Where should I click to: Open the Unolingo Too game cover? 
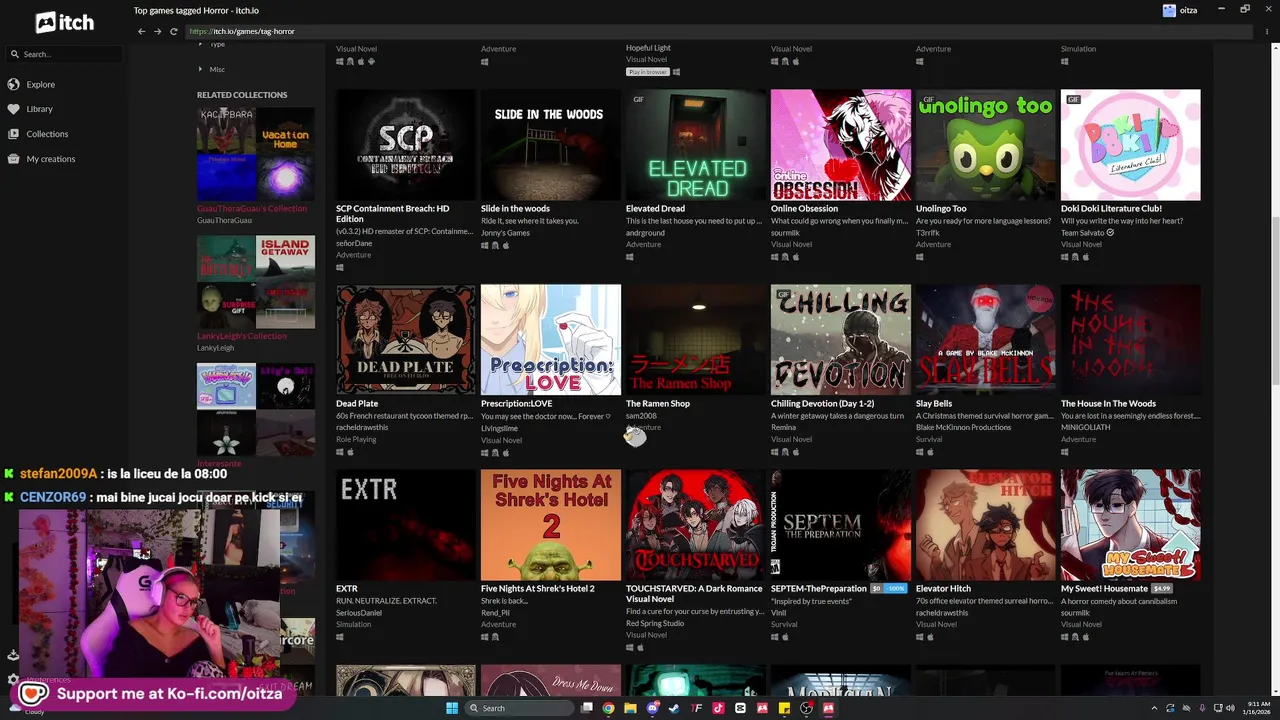point(986,145)
